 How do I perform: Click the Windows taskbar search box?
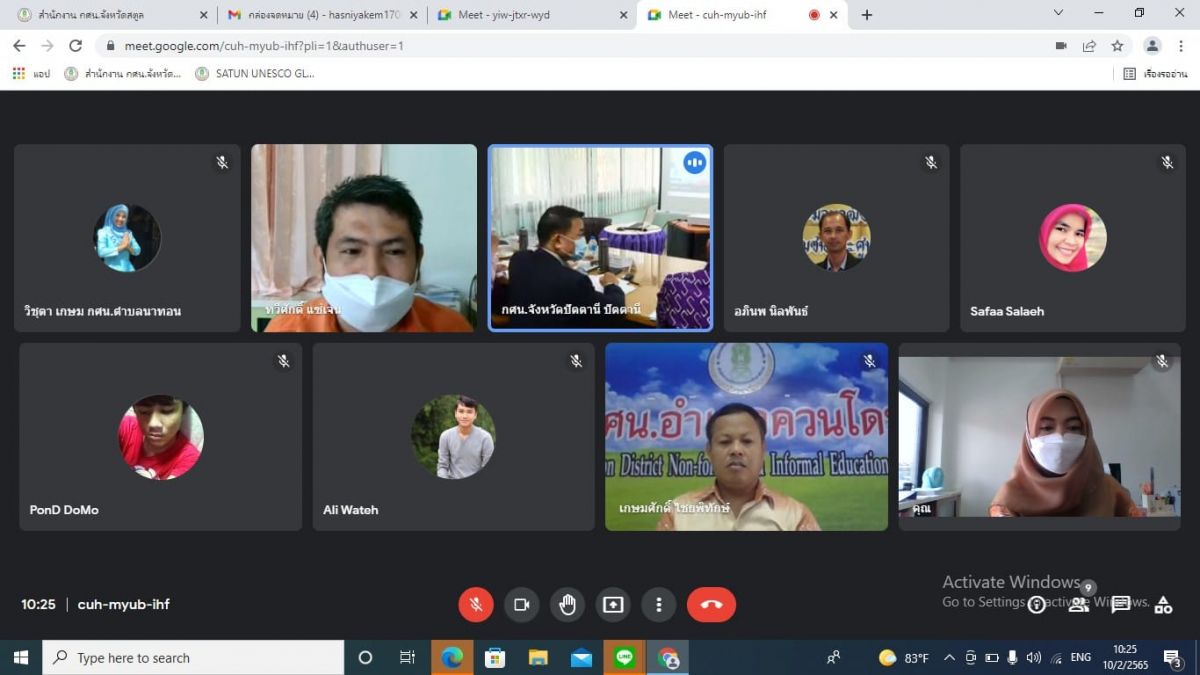coord(195,658)
